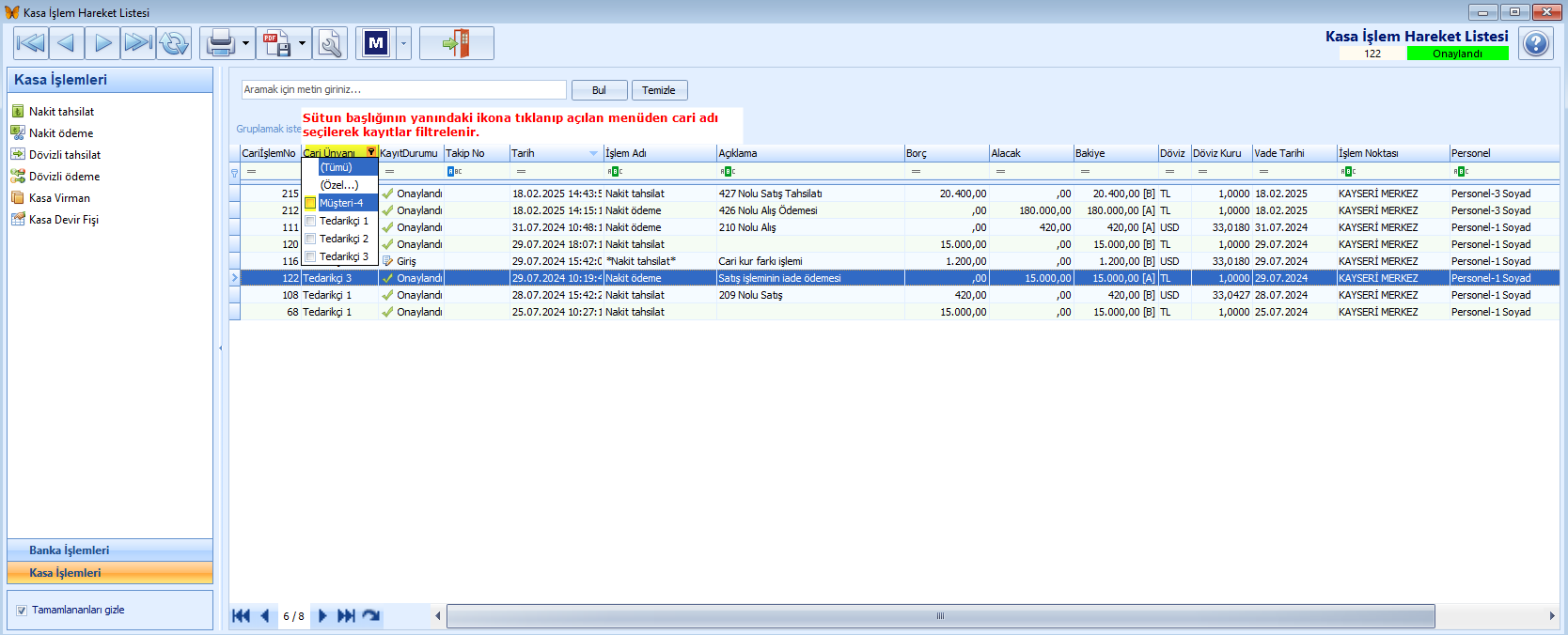Image resolution: width=1568 pixels, height=635 pixels.
Task: Click the curved arrow in grid navigator
Action: [371, 616]
